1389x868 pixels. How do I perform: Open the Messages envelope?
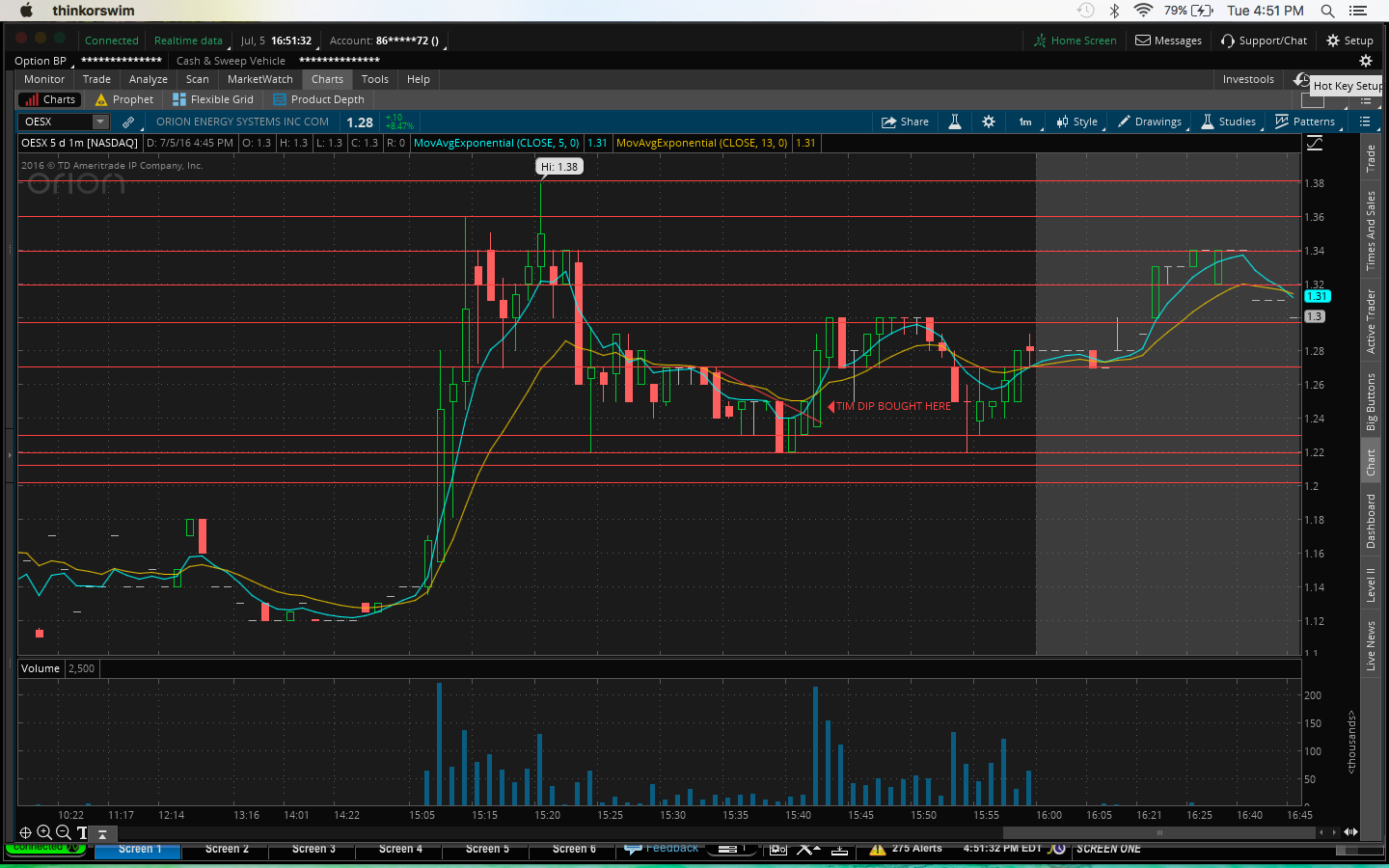(1168, 41)
